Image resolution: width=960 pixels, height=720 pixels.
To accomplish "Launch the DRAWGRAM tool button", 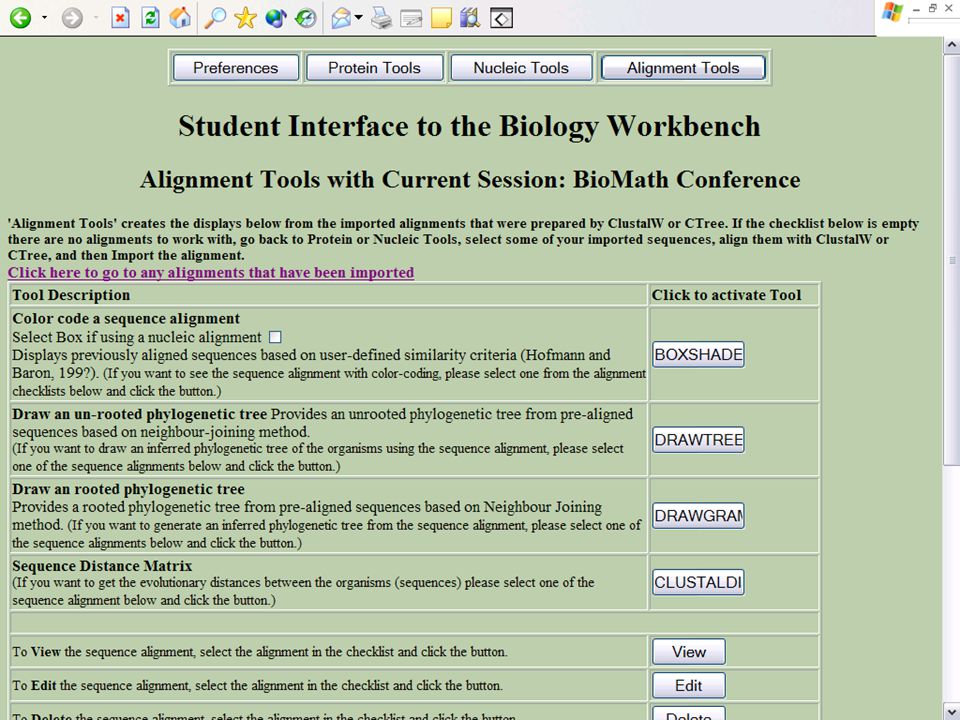I will pyautogui.click(x=698, y=516).
